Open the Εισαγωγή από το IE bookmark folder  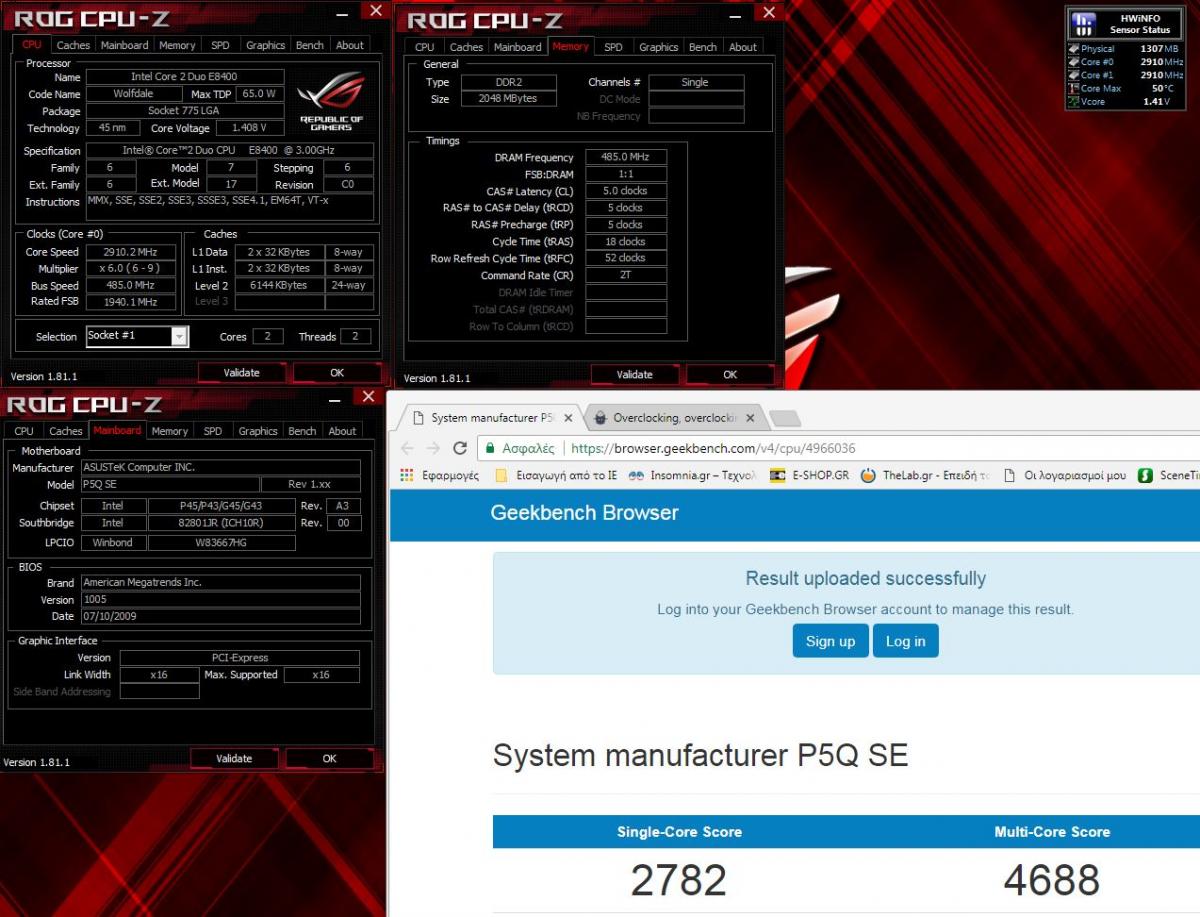coord(557,476)
